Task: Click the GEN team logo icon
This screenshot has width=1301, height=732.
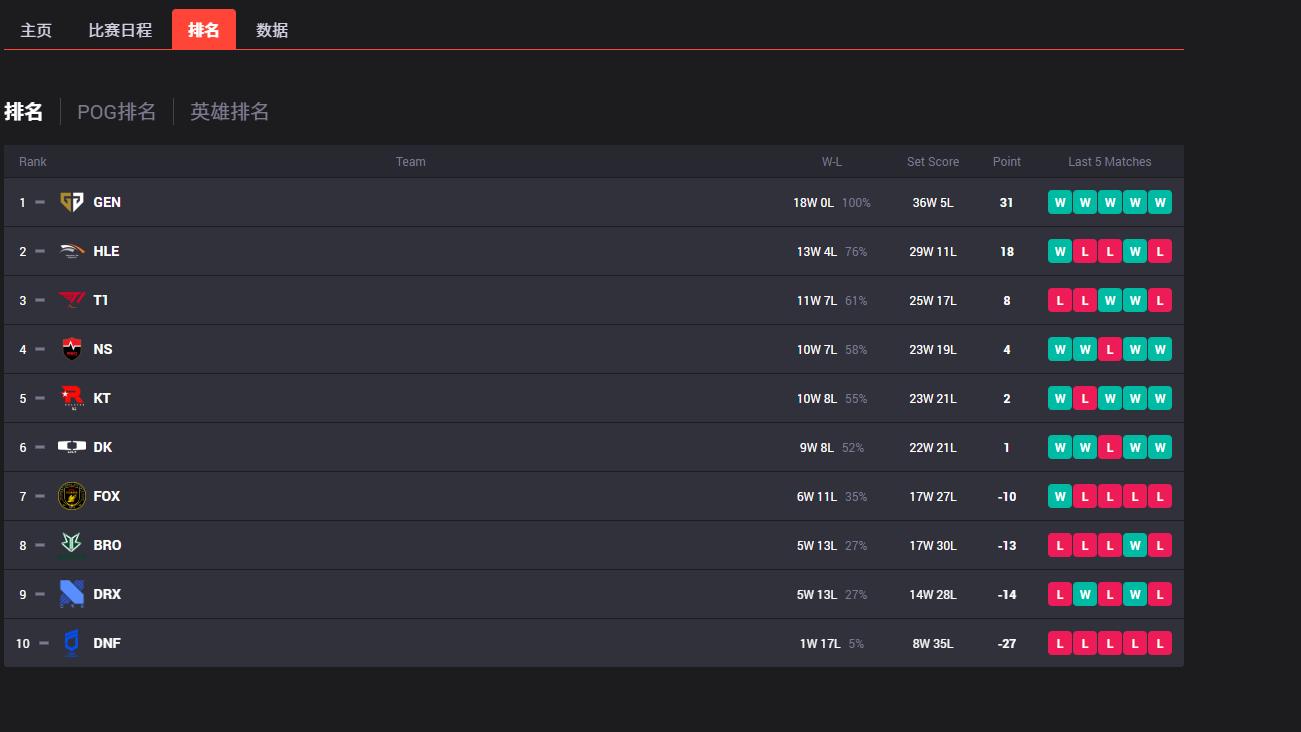Action: pyautogui.click(x=72, y=202)
